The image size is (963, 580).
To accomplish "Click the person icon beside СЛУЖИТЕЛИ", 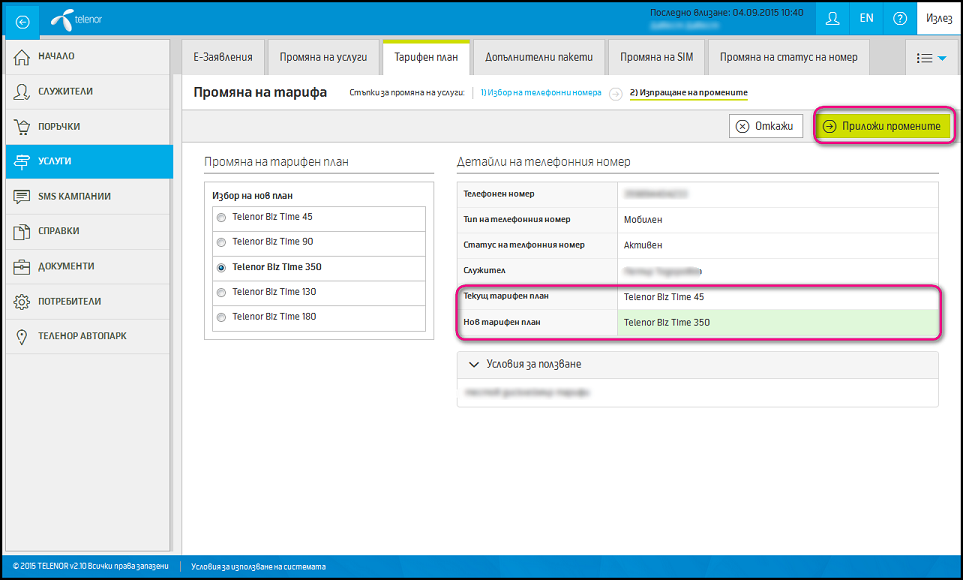I will pyautogui.click(x=21, y=92).
